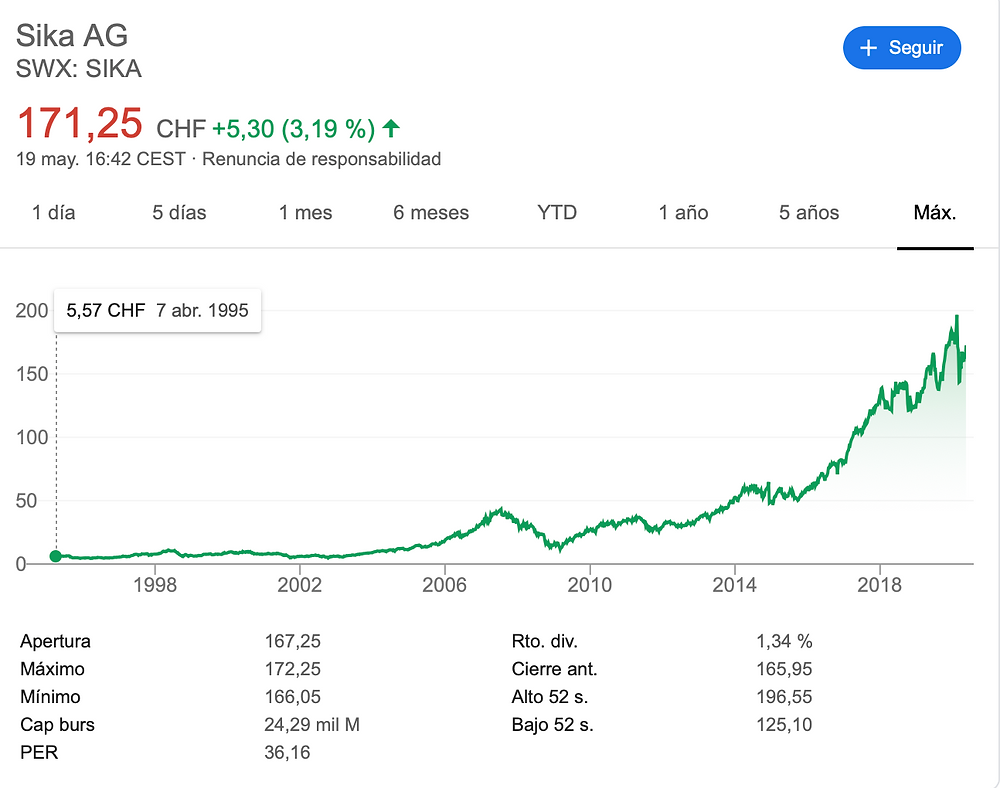Click the green data point marker on chart
This screenshot has height=788, width=1000.
click(55, 556)
